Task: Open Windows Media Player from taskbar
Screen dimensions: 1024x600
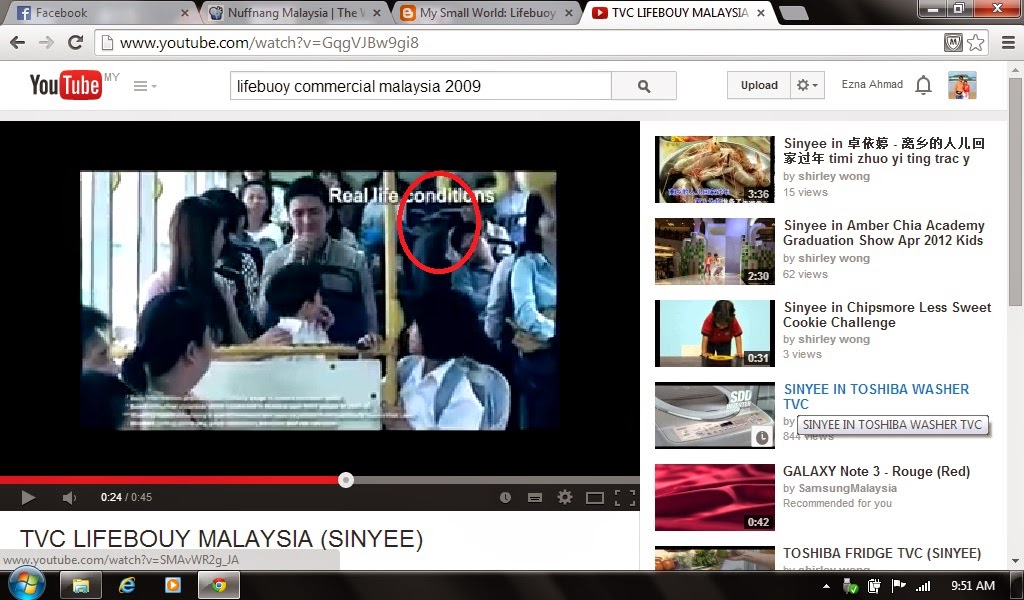Action: coord(172,585)
